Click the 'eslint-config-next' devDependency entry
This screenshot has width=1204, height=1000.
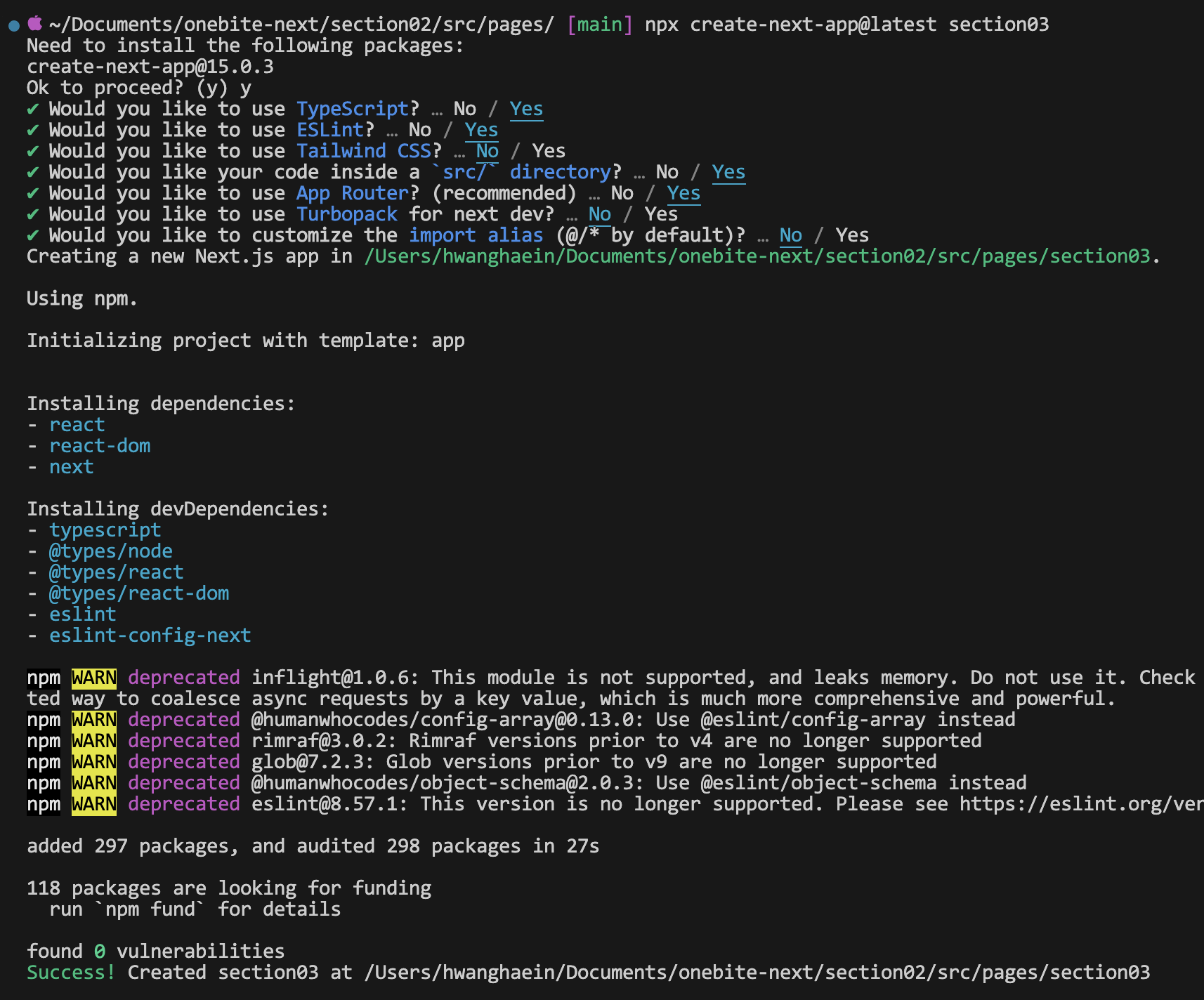(x=150, y=636)
